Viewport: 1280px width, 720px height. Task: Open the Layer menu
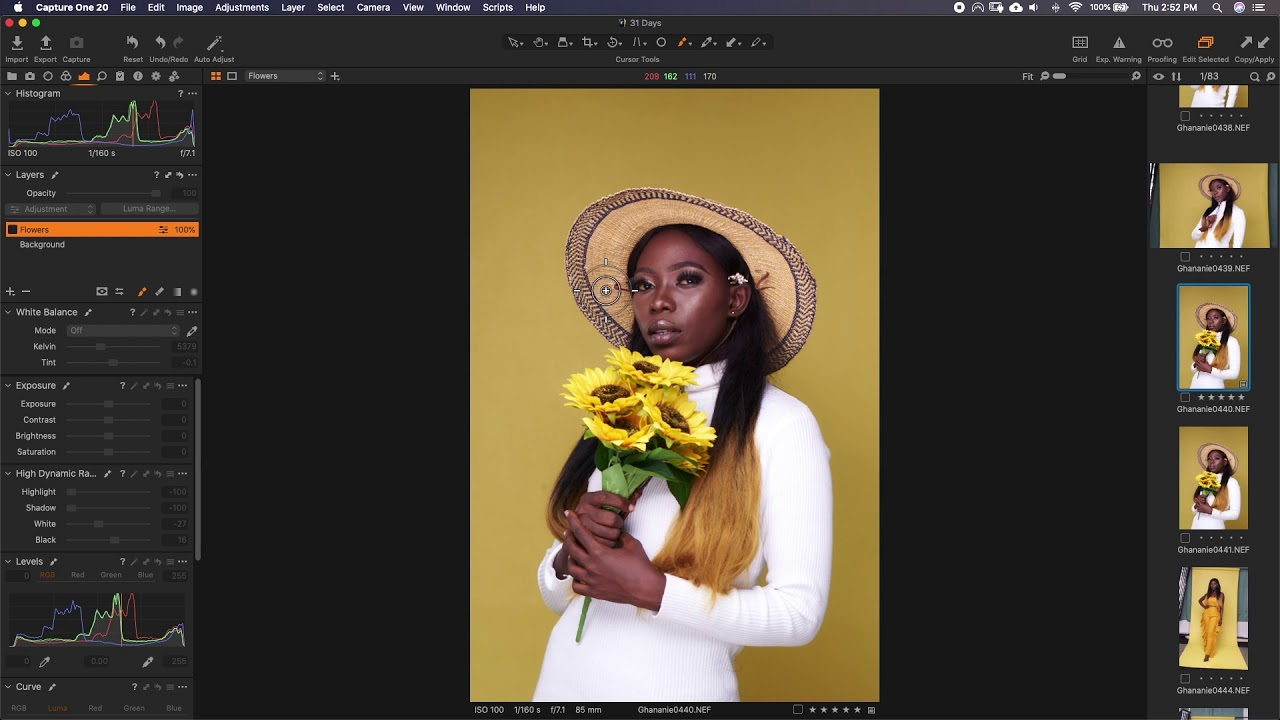(x=293, y=7)
